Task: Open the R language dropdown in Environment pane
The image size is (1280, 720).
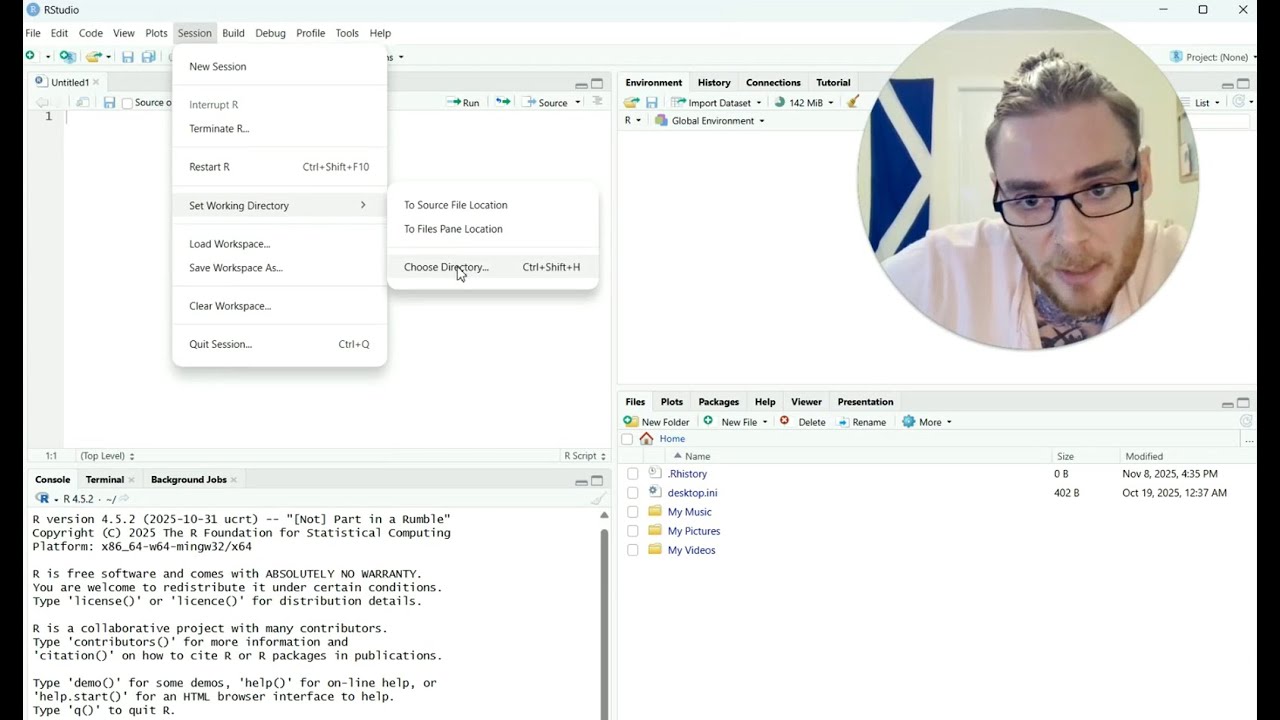Action: click(x=633, y=121)
